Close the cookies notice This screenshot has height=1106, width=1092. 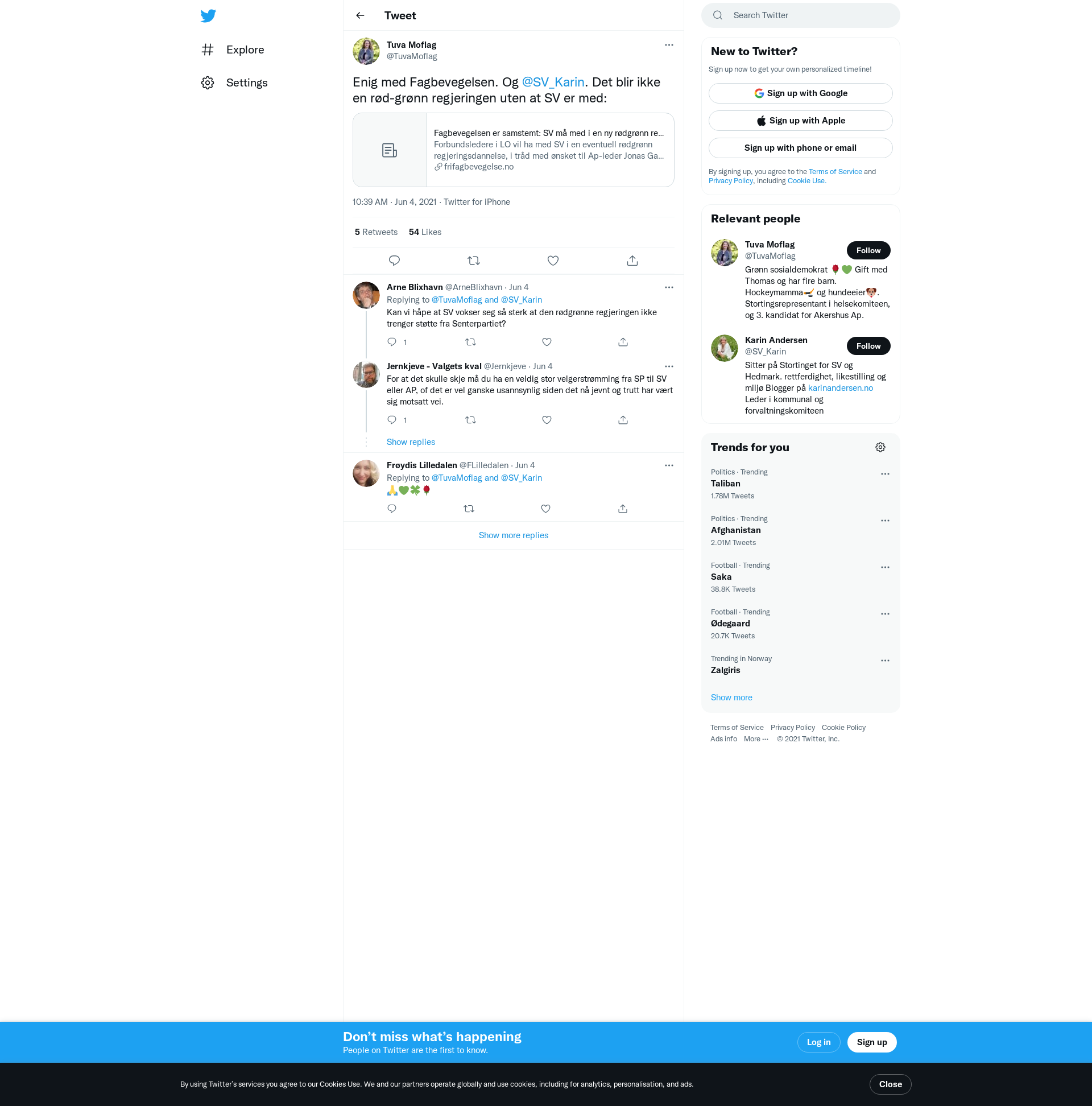tap(890, 1085)
